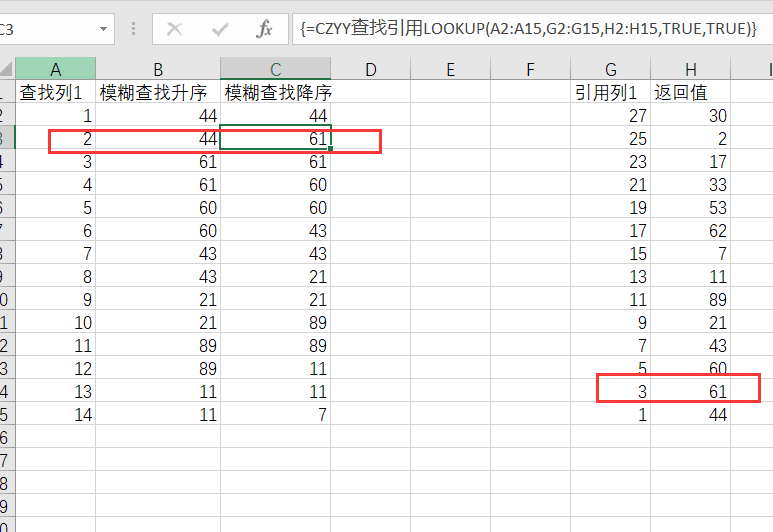773x532 pixels.
Task: Click cell G3 with value 25
Action: pos(611,138)
